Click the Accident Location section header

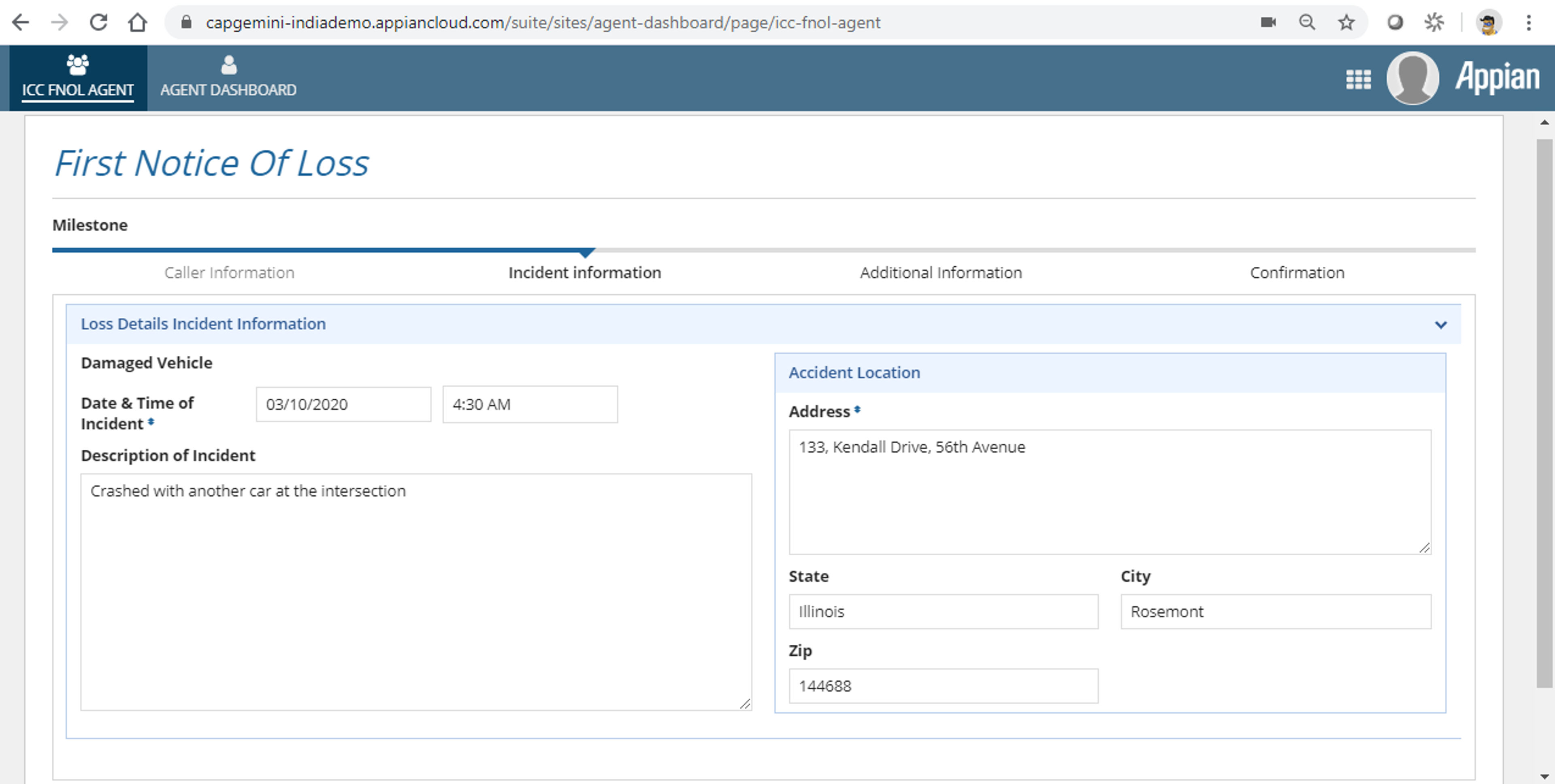1110,373
